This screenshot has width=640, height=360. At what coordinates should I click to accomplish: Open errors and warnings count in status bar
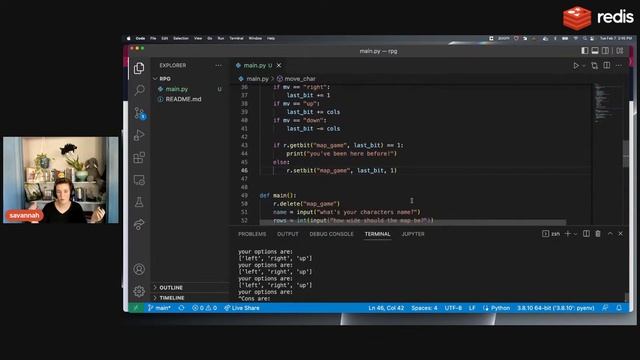pyautogui.click(x=204, y=308)
